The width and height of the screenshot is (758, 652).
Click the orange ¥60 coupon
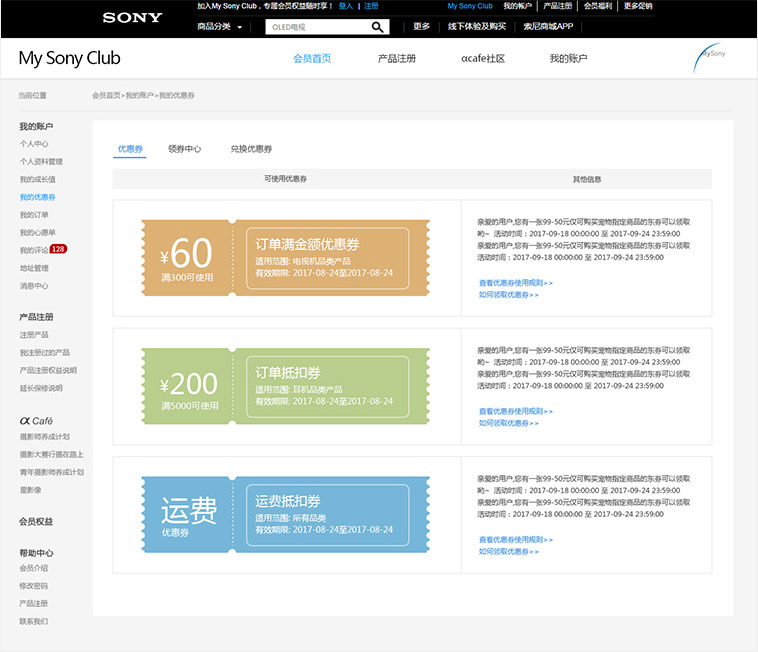click(x=285, y=258)
